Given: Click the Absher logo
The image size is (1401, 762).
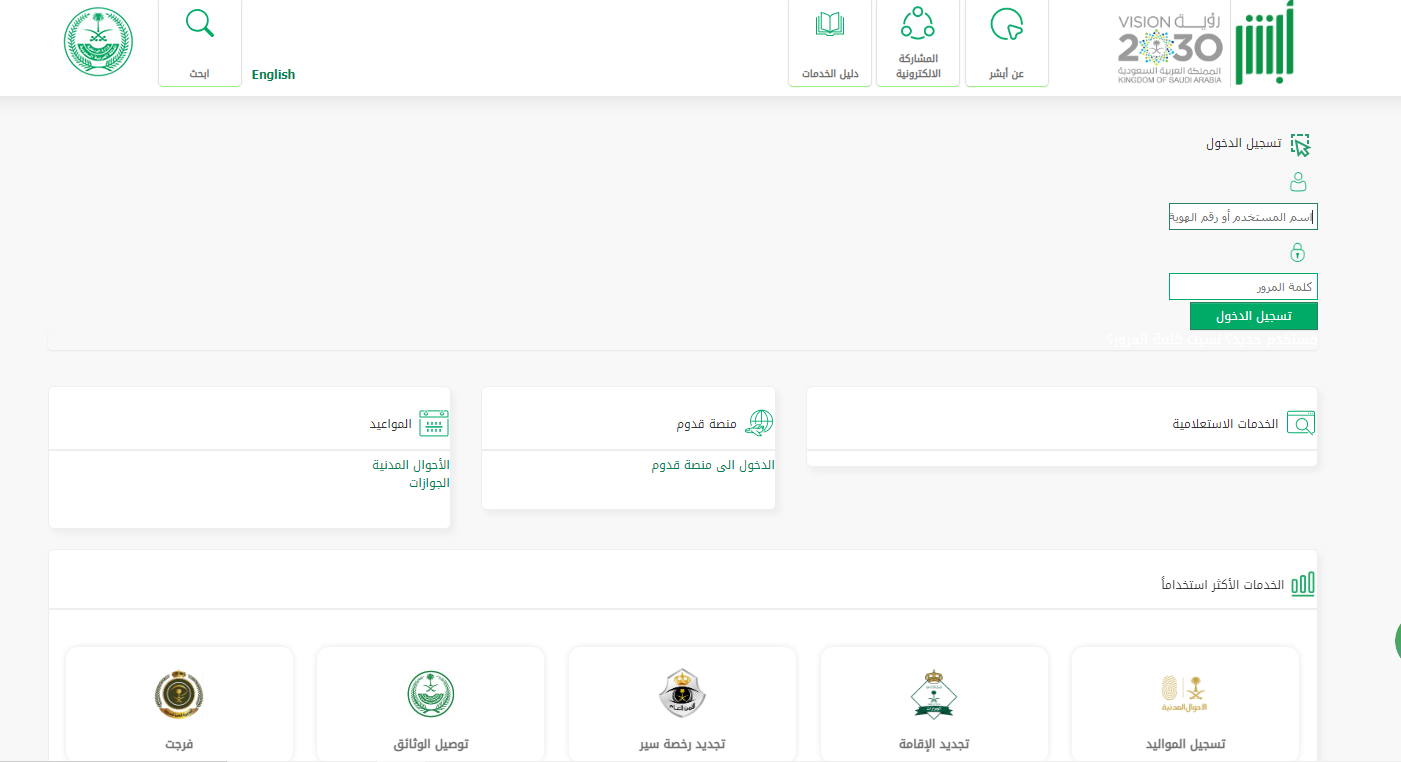Looking at the screenshot, I should pos(1265,46).
